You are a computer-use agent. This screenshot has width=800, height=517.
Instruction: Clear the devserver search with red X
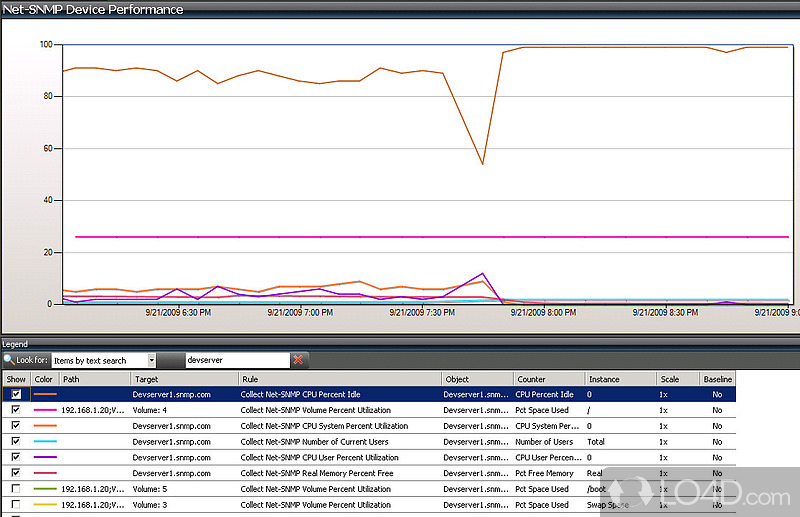click(299, 360)
